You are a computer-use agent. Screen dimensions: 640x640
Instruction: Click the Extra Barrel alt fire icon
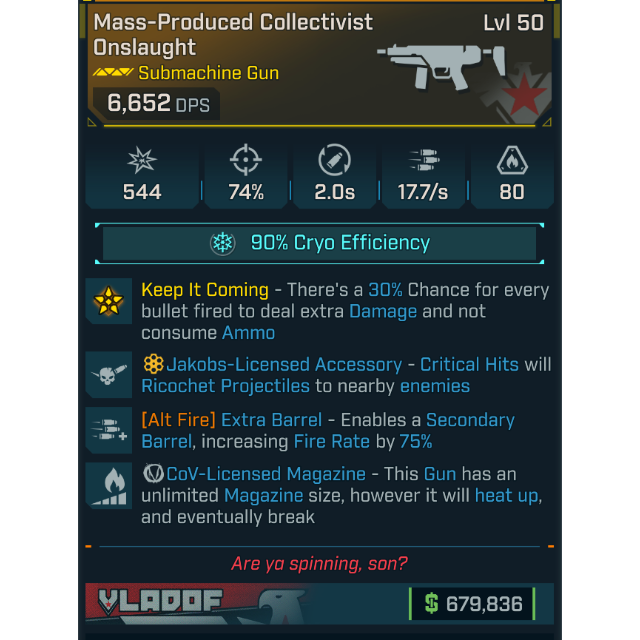tap(109, 430)
